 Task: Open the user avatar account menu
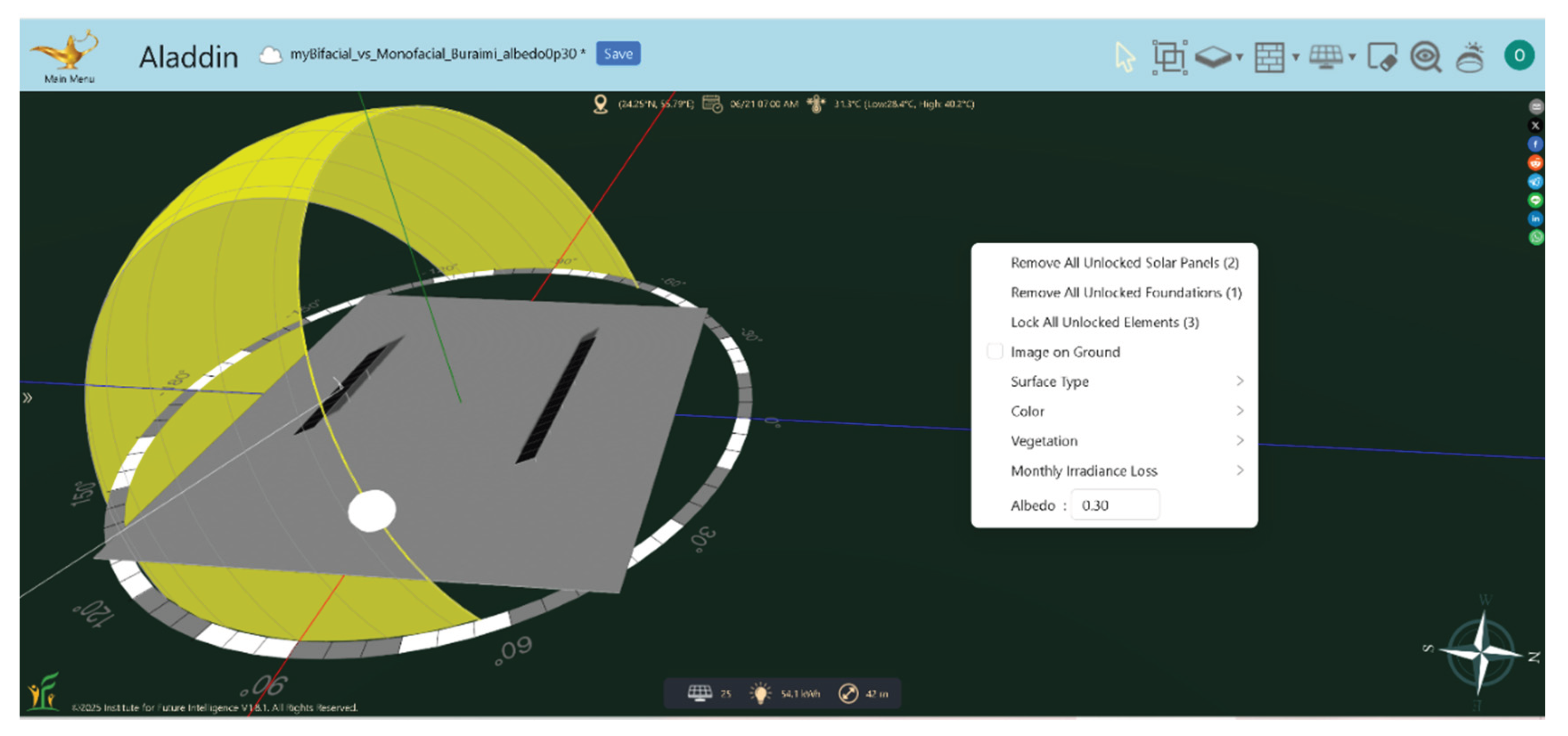click(1519, 55)
